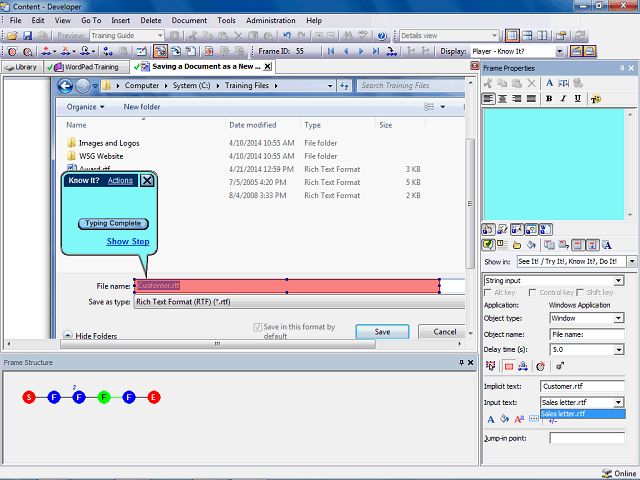Click the text color palette icon

596,99
